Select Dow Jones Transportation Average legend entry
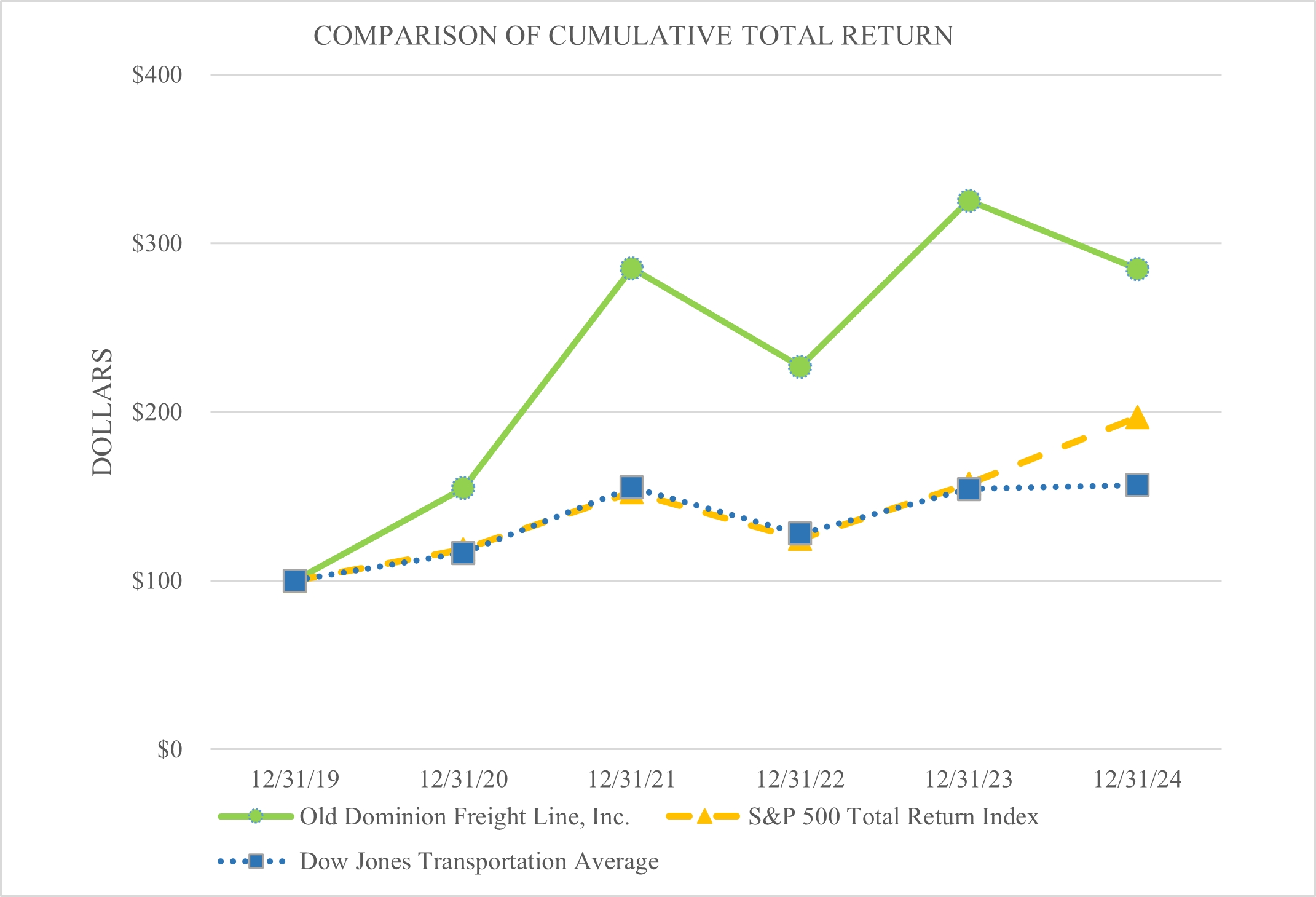This screenshot has height=897, width=1316. pyautogui.click(x=479, y=861)
